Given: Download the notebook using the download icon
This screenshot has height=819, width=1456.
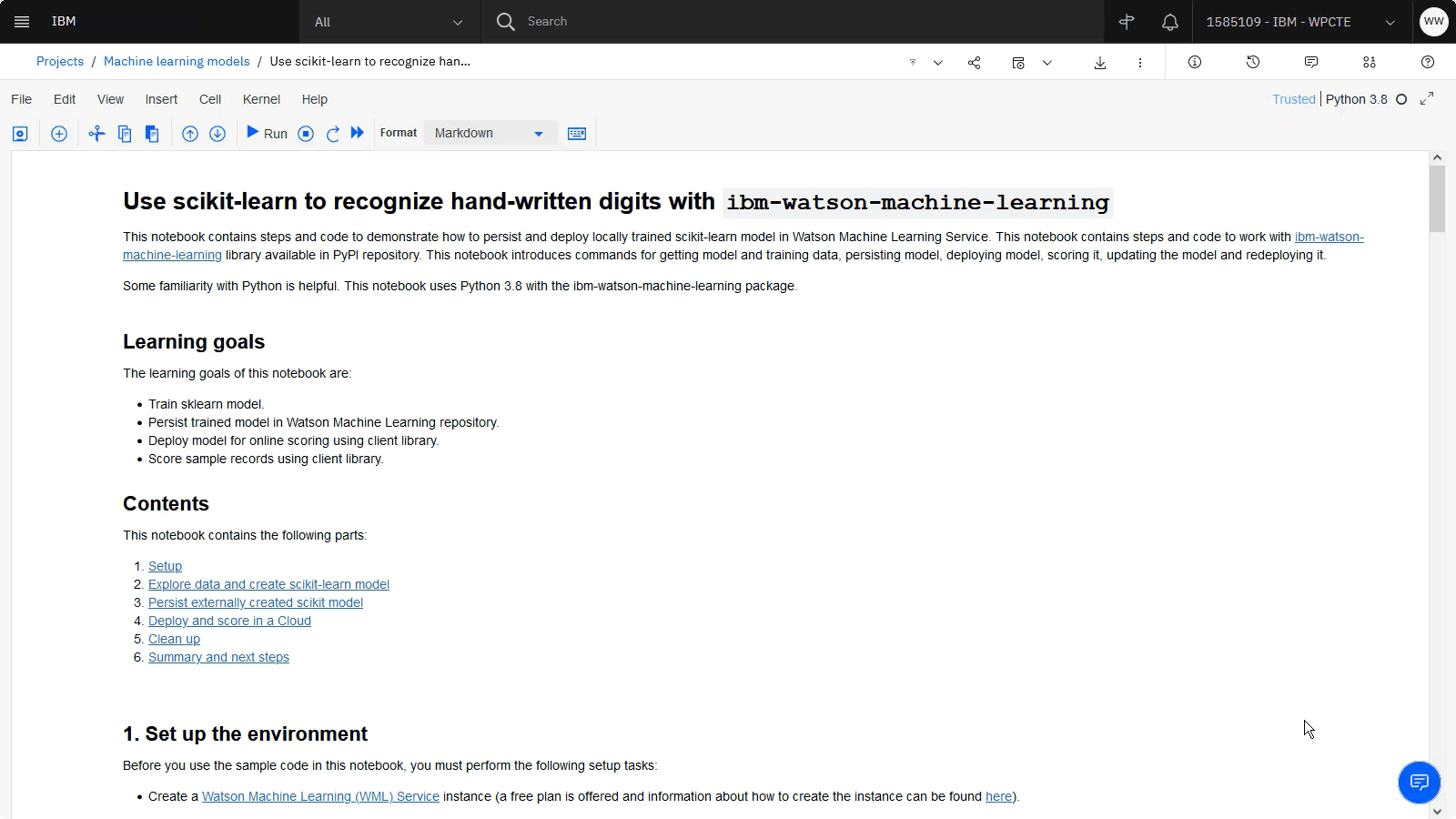Looking at the screenshot, I should pyautogui.click(x=1100, y=63).
